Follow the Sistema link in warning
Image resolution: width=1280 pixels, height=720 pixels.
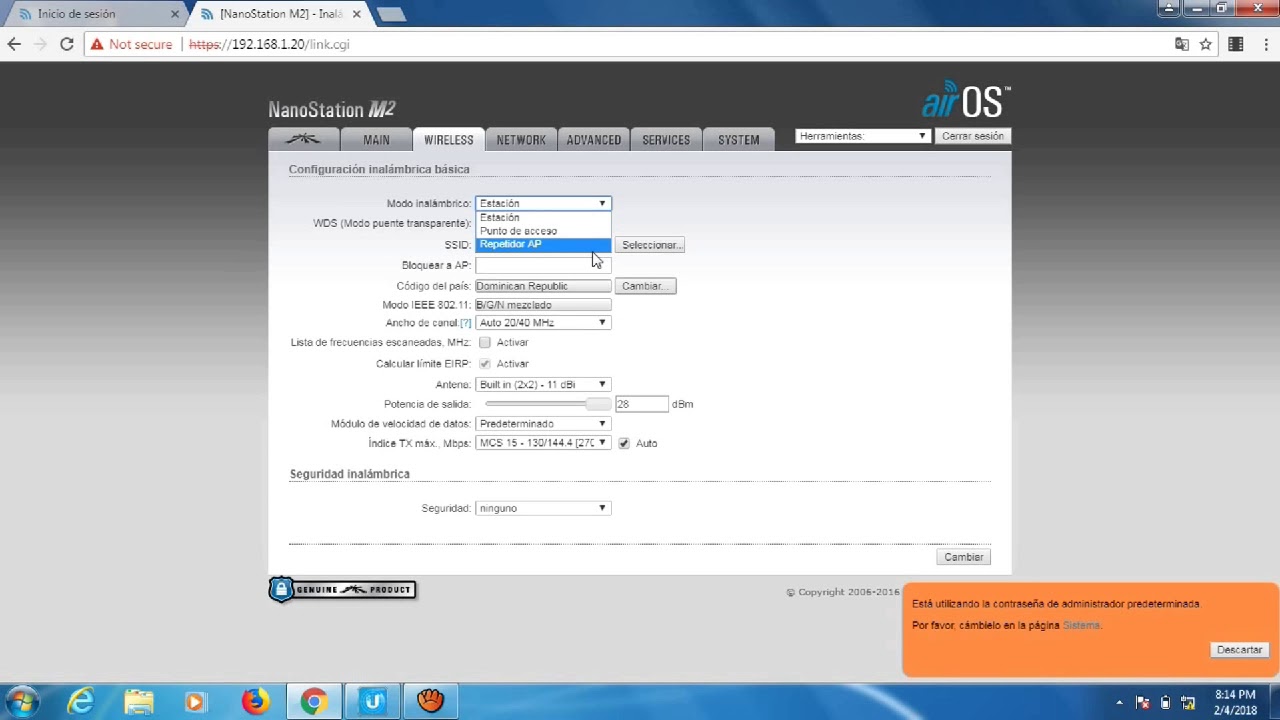pyautogui.click(x=1081, y=625)
